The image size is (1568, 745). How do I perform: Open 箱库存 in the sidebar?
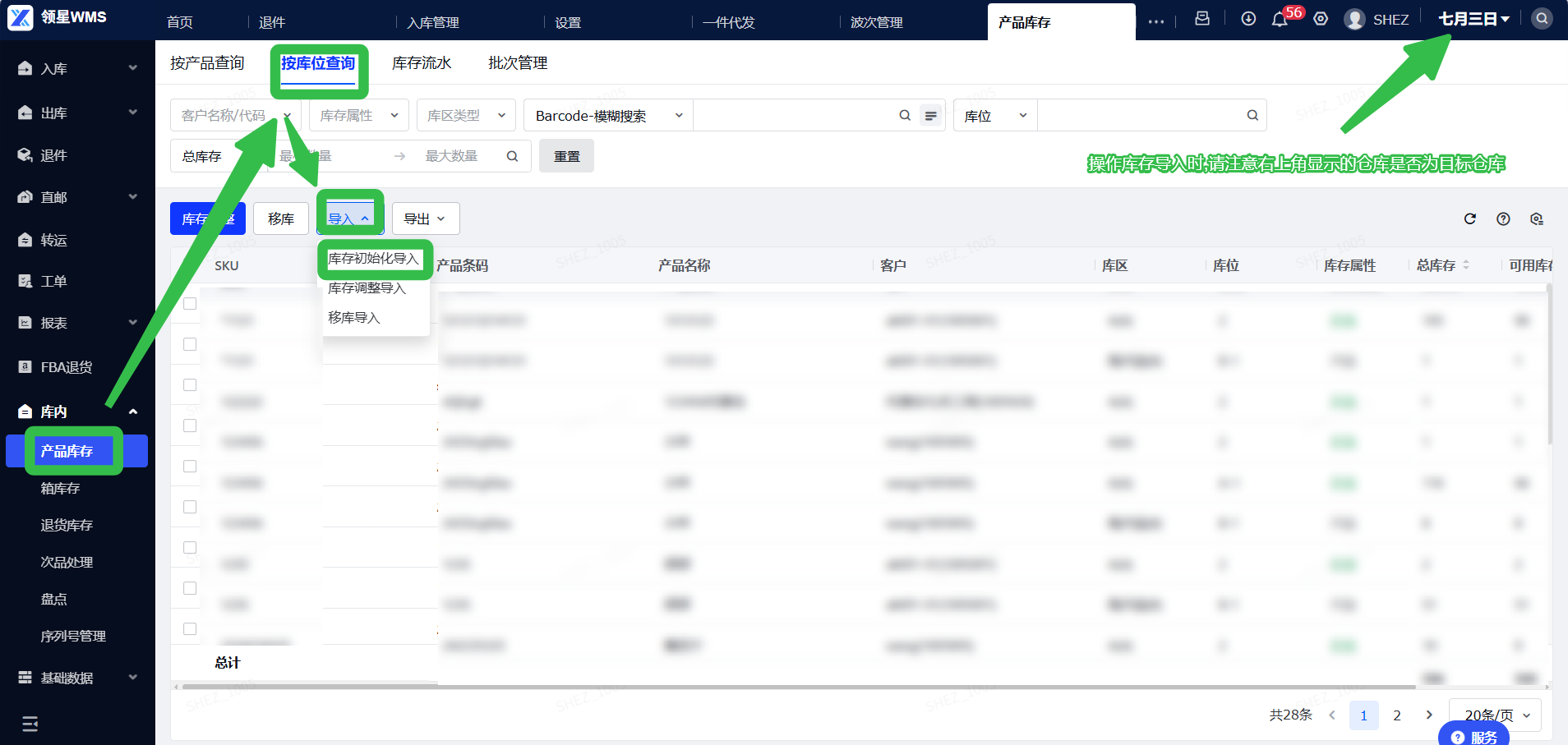click(x=60, y=488)
